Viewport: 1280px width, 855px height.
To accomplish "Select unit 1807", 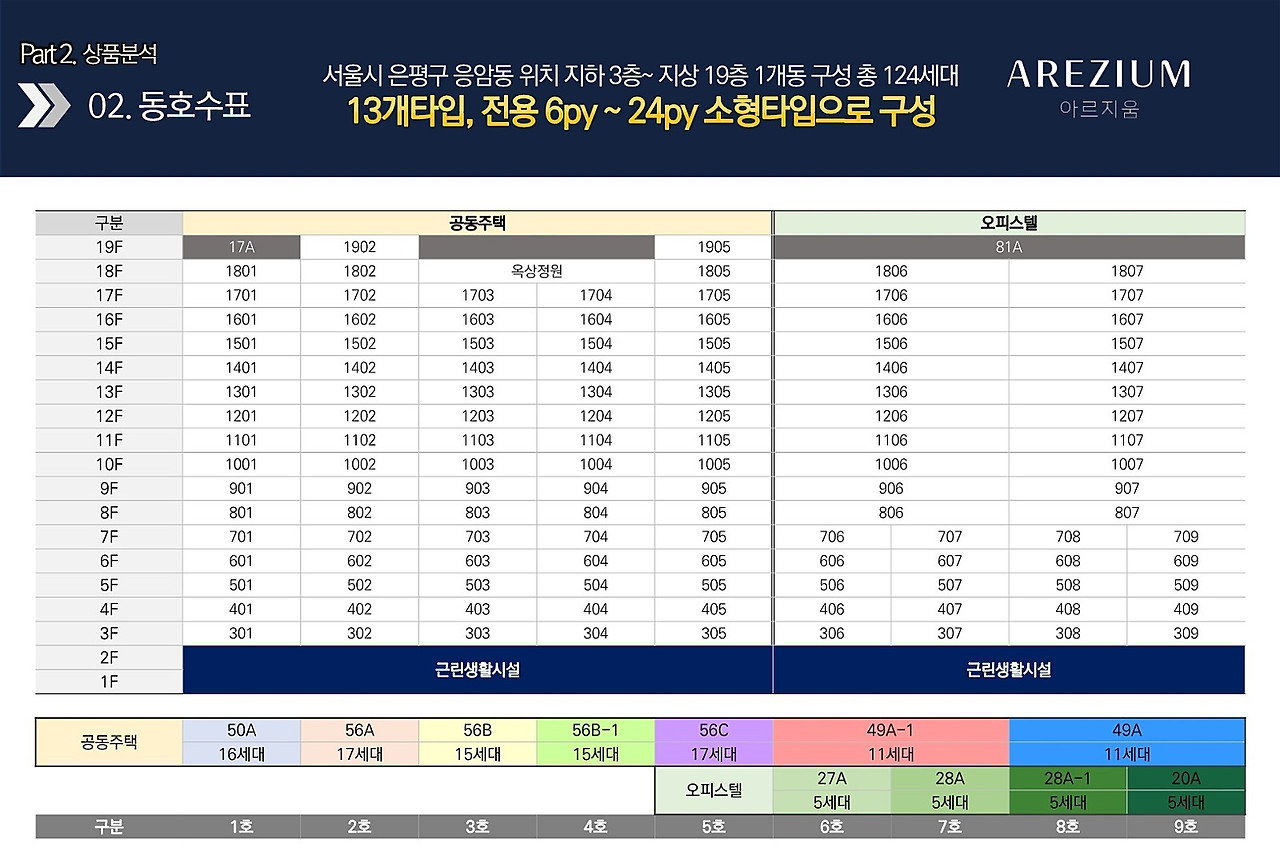I will click(1127, 271).
